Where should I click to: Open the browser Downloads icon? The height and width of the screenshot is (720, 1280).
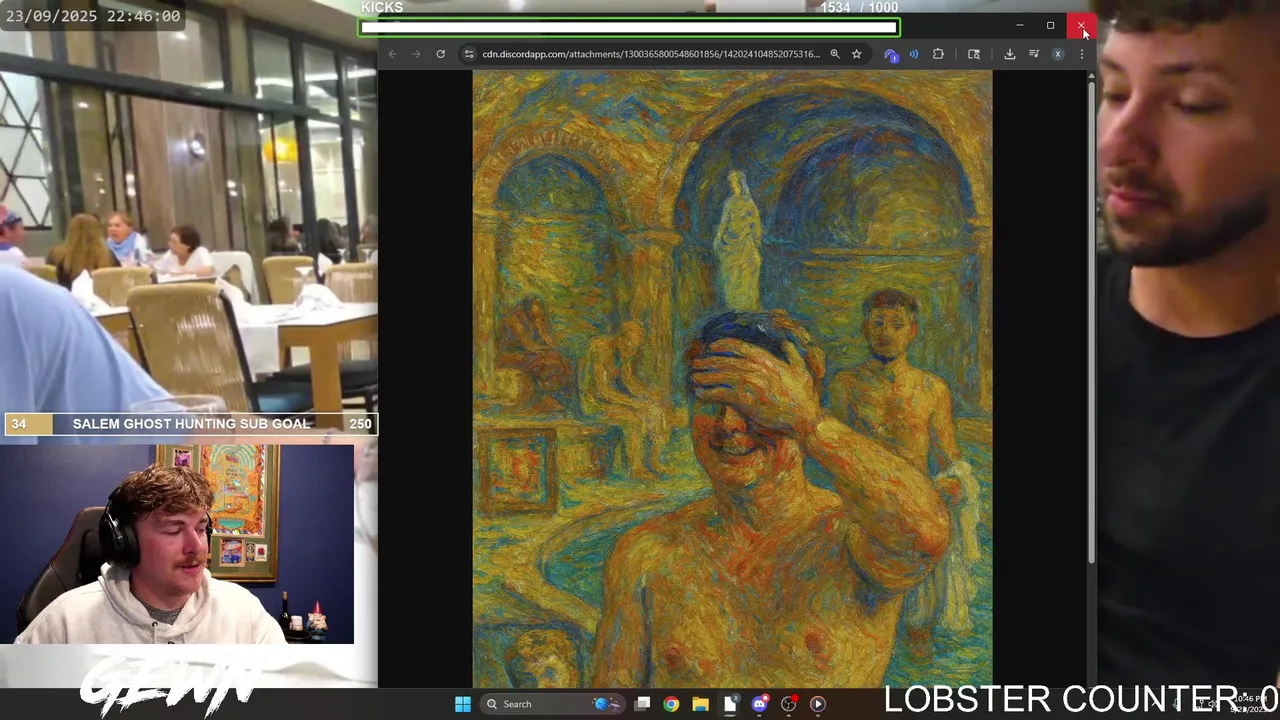point(1010,54)
